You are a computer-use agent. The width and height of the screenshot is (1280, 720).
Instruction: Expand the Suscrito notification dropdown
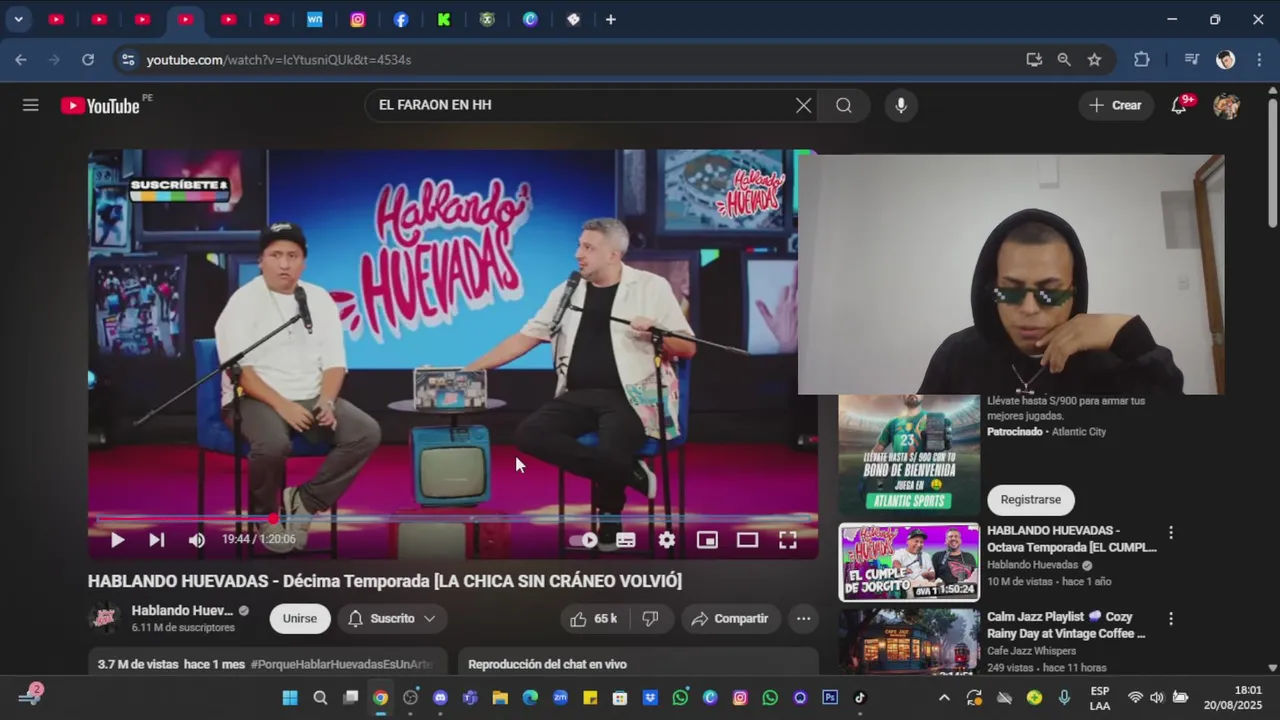tap(392, 619)
